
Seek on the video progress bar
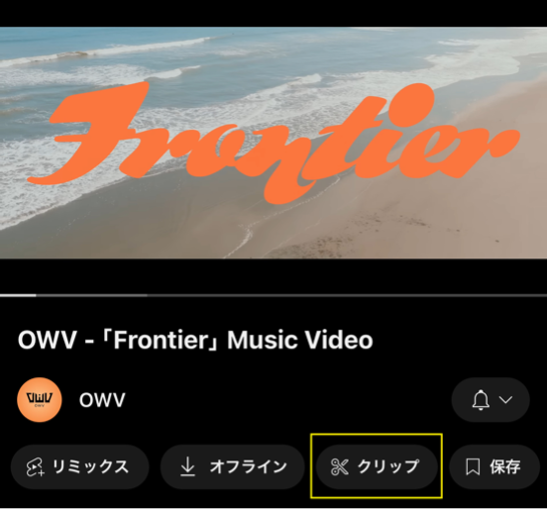(x=273, y=295)
